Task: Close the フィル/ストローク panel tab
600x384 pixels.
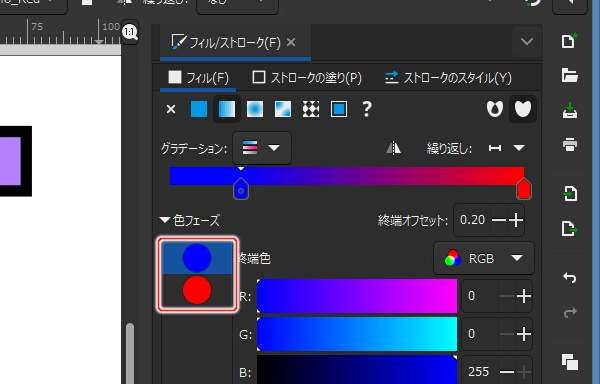Action: pos(291,42)
